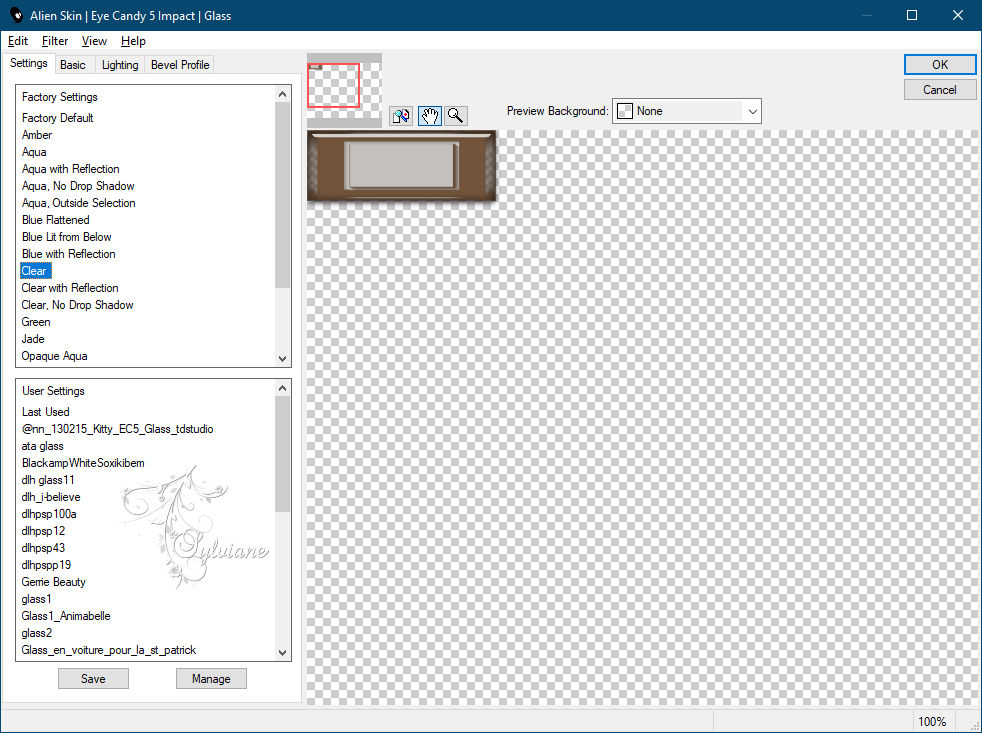The height and width of the screenshot is (733, 982).
Task: Select glass1 user setting
Action: (36, 598)
